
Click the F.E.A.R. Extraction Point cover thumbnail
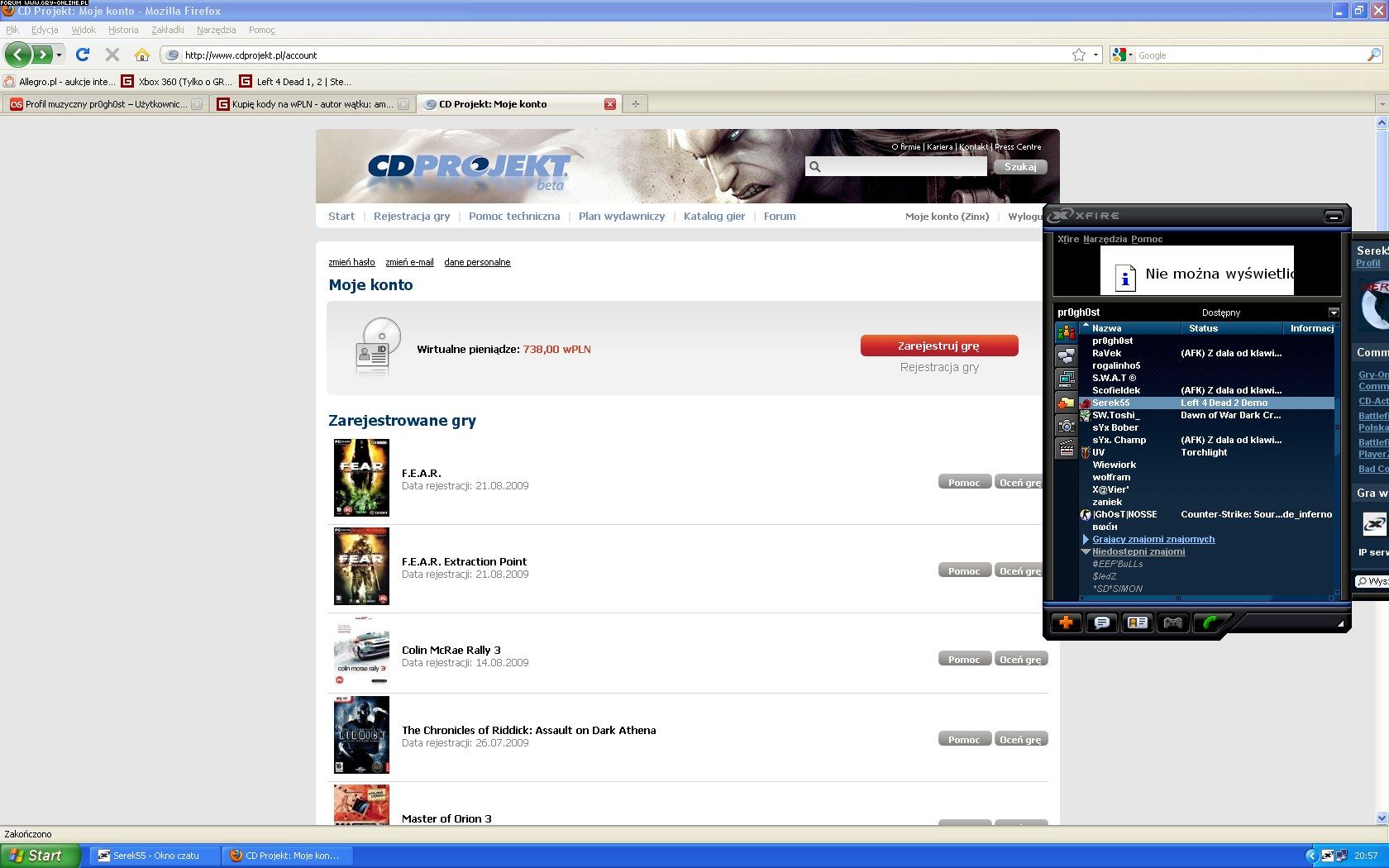(x=361, y=566)
